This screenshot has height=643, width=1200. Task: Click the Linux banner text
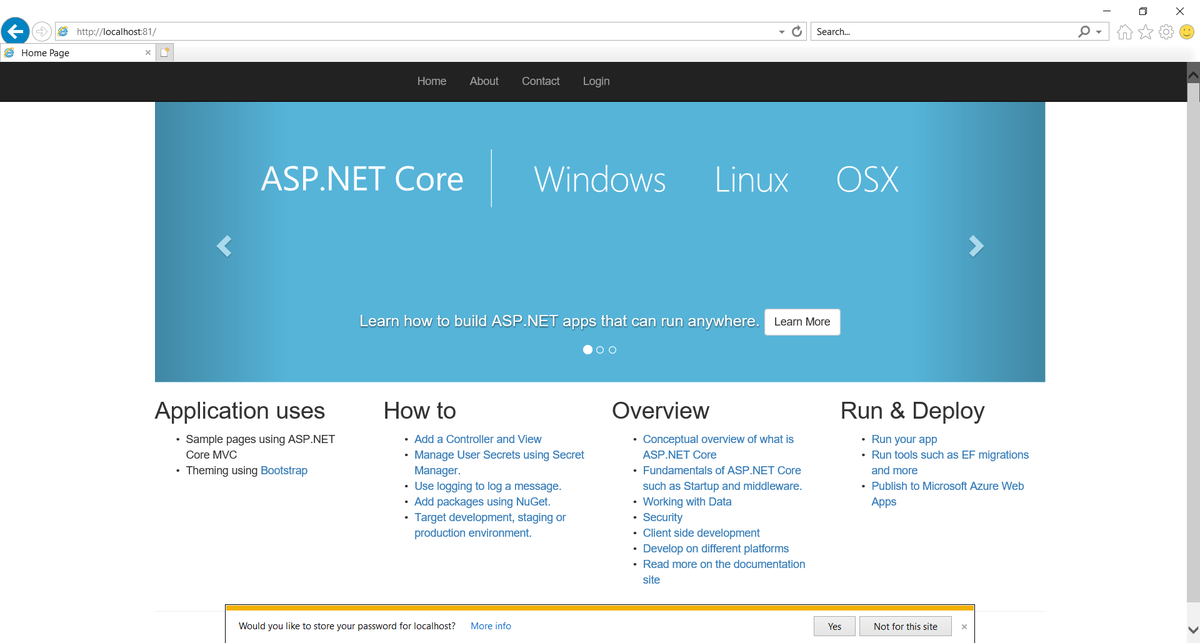(752, 179)
